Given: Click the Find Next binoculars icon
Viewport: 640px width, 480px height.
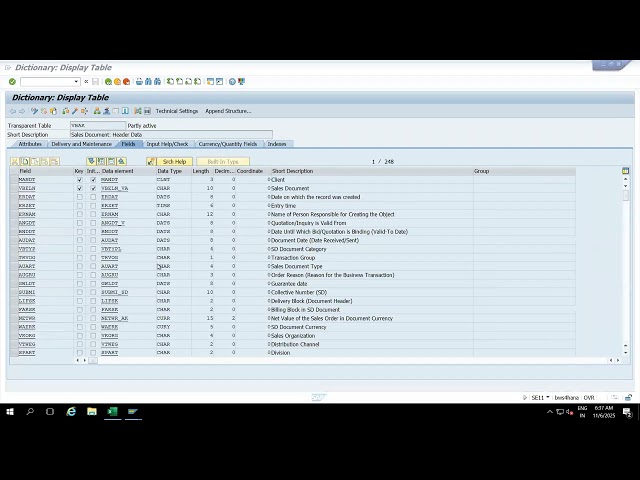Looking at the screenshot, I should pos(157,82).
